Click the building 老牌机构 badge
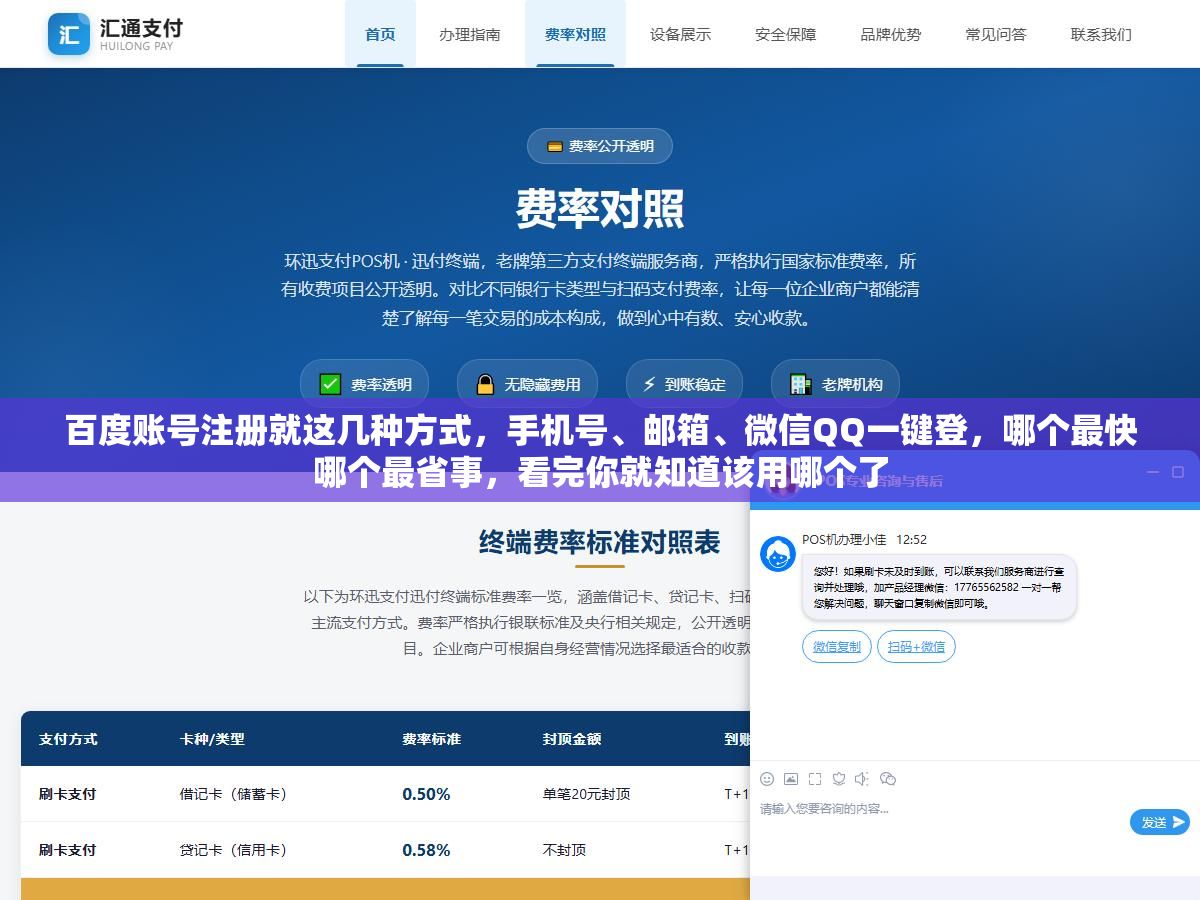The width and height of the screenshot is (1200, 900). tap(835, 384)
